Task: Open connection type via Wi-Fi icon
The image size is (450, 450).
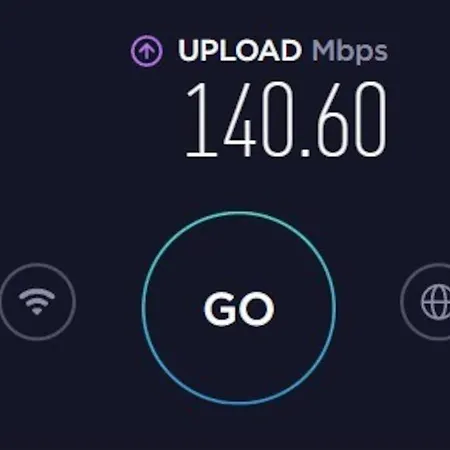Action: [37, 302]
